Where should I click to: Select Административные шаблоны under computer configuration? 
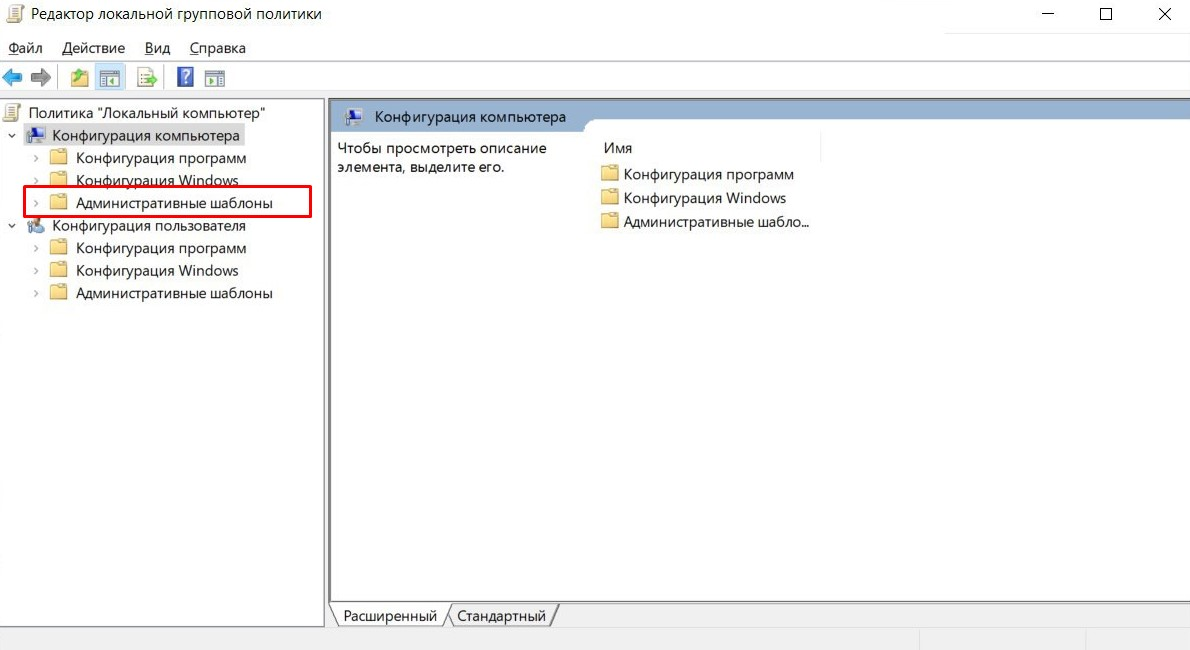click(x=174, y=203)
